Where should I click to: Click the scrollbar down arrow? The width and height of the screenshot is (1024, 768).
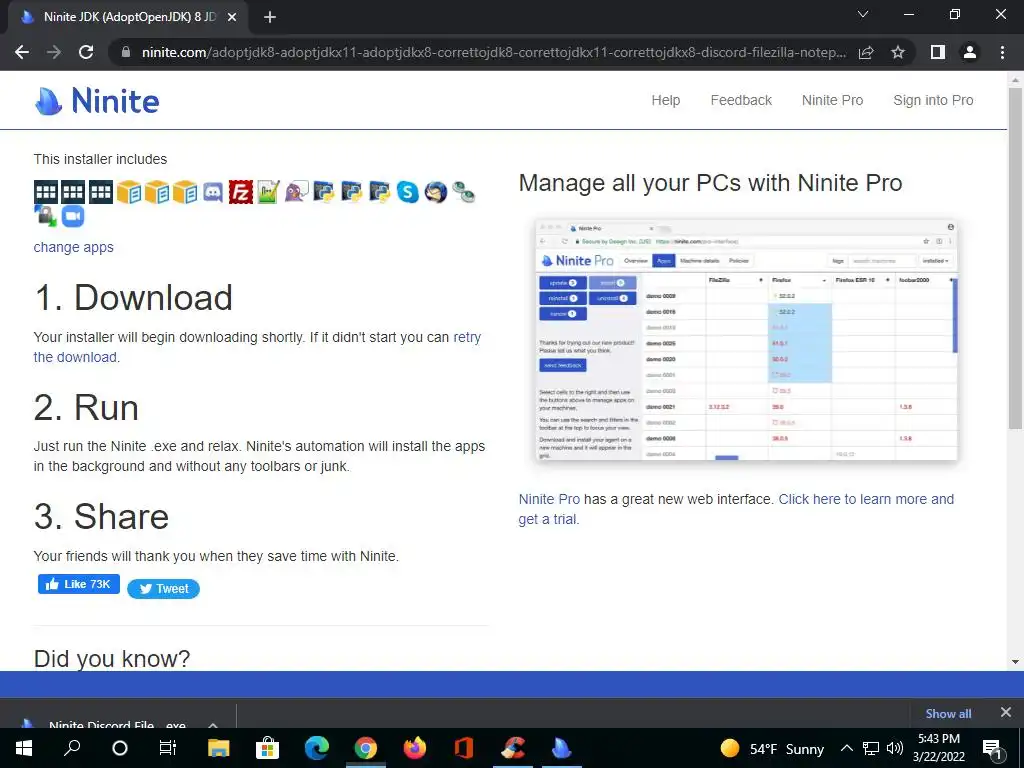click(x=1015, y=662)
